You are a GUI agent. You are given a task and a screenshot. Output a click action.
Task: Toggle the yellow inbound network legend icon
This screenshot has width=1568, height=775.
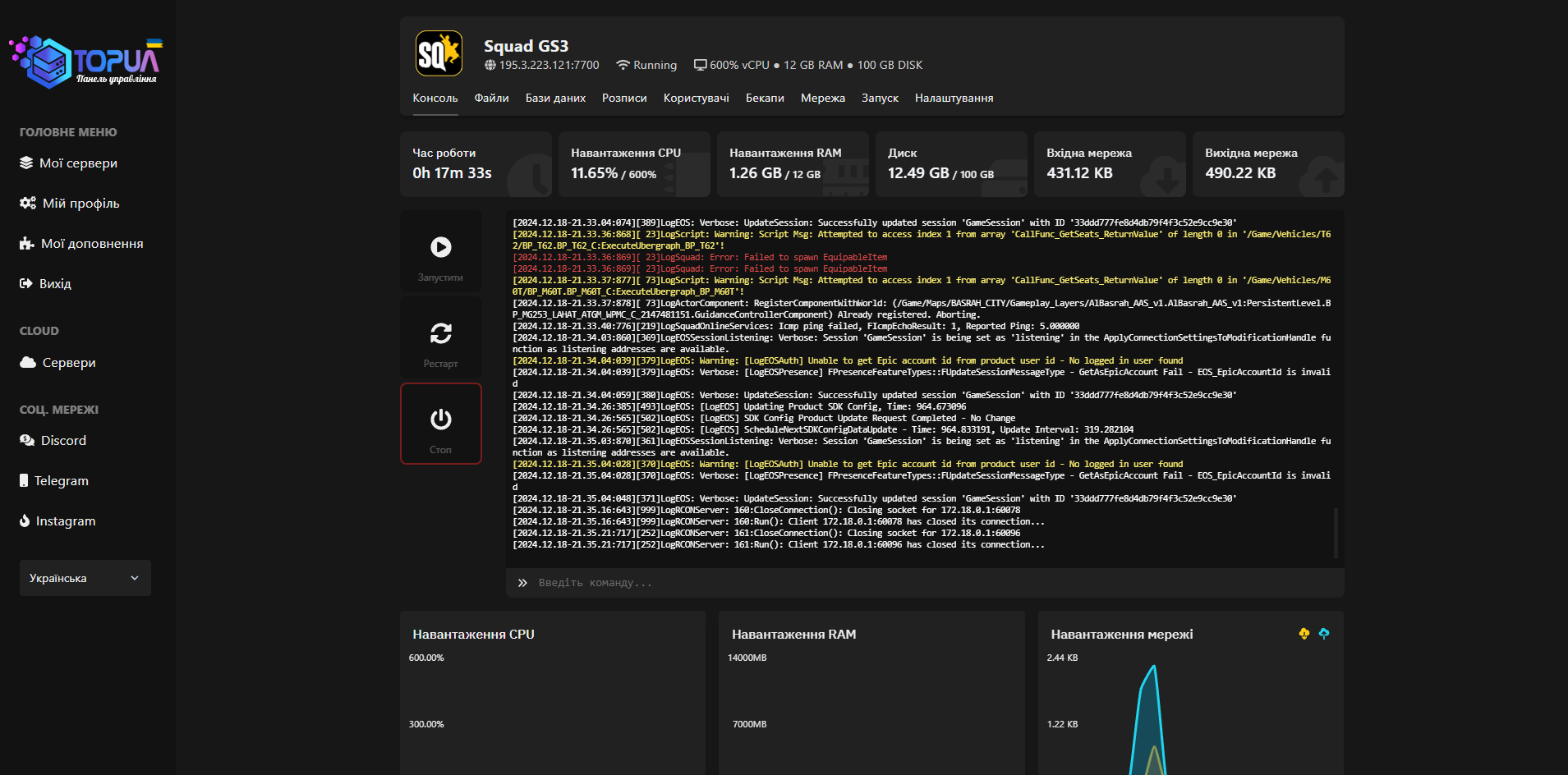[x=1304, y=634]
